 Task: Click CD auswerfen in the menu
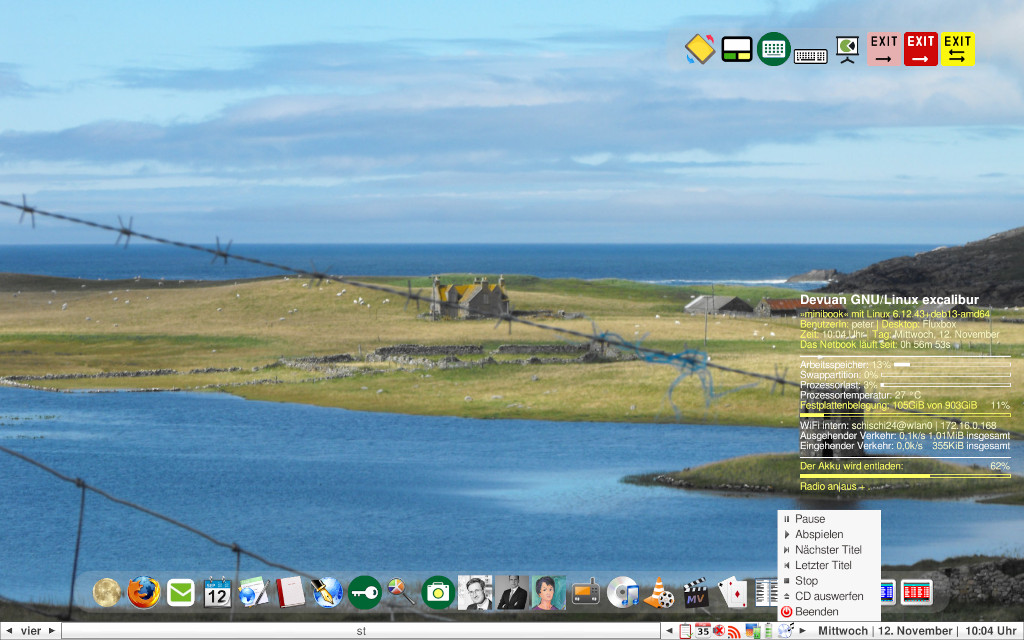[829, 596]
